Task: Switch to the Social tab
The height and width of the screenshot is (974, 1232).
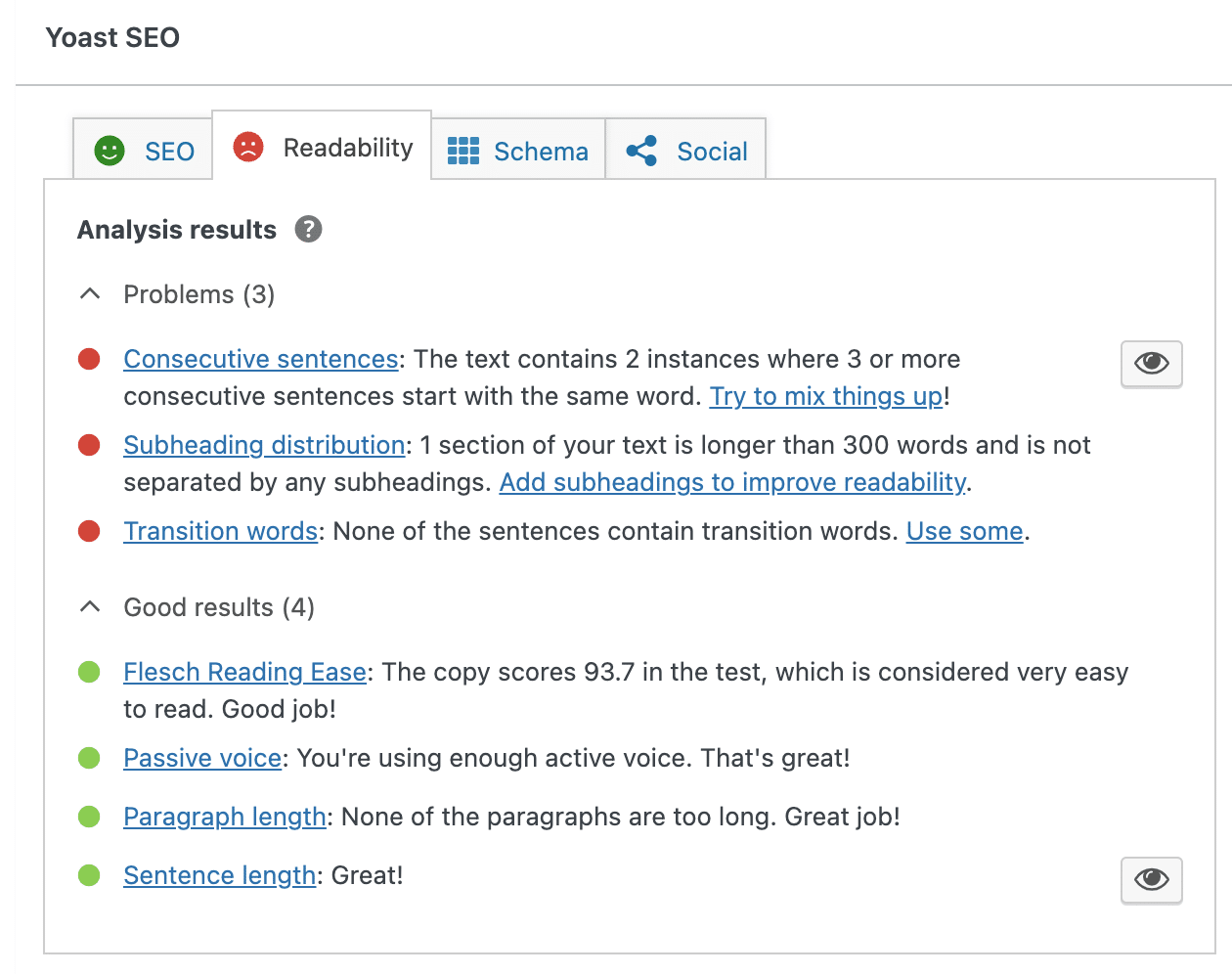Action: click(685, 151)
